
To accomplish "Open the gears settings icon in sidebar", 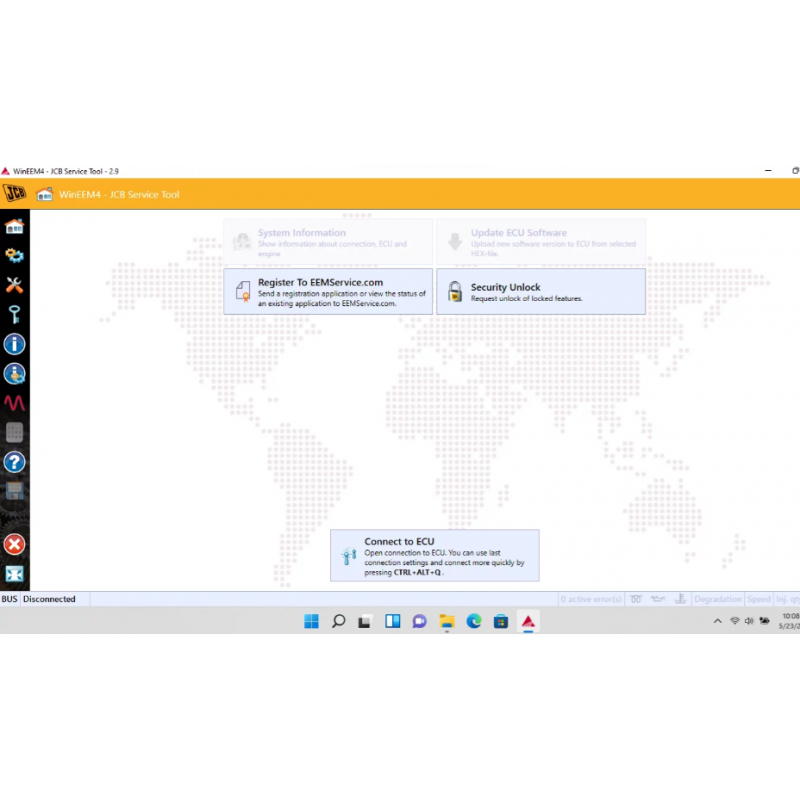I will (14, 255).
